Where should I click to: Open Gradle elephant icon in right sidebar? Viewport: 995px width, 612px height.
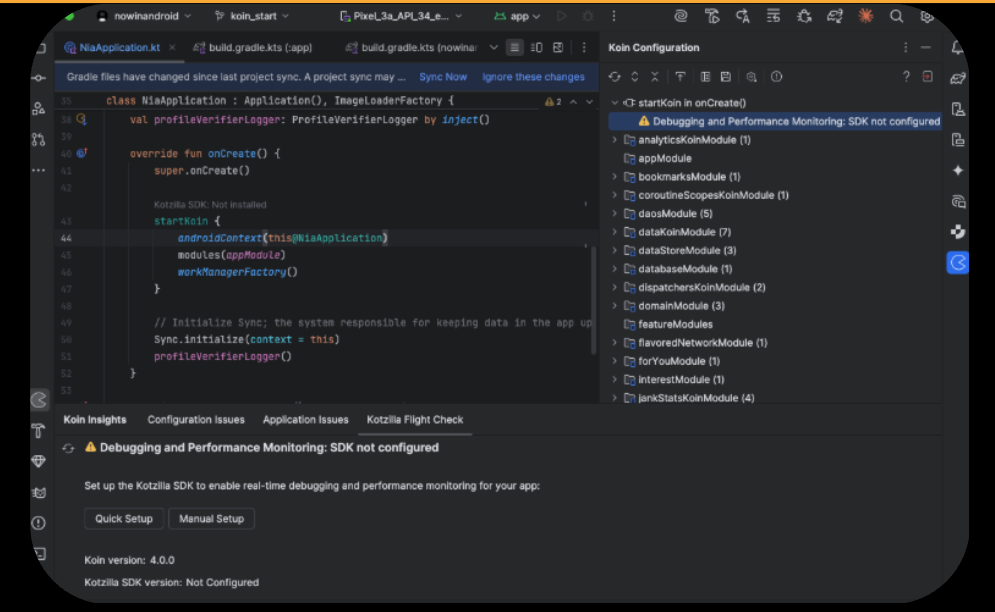pos(958,78)
